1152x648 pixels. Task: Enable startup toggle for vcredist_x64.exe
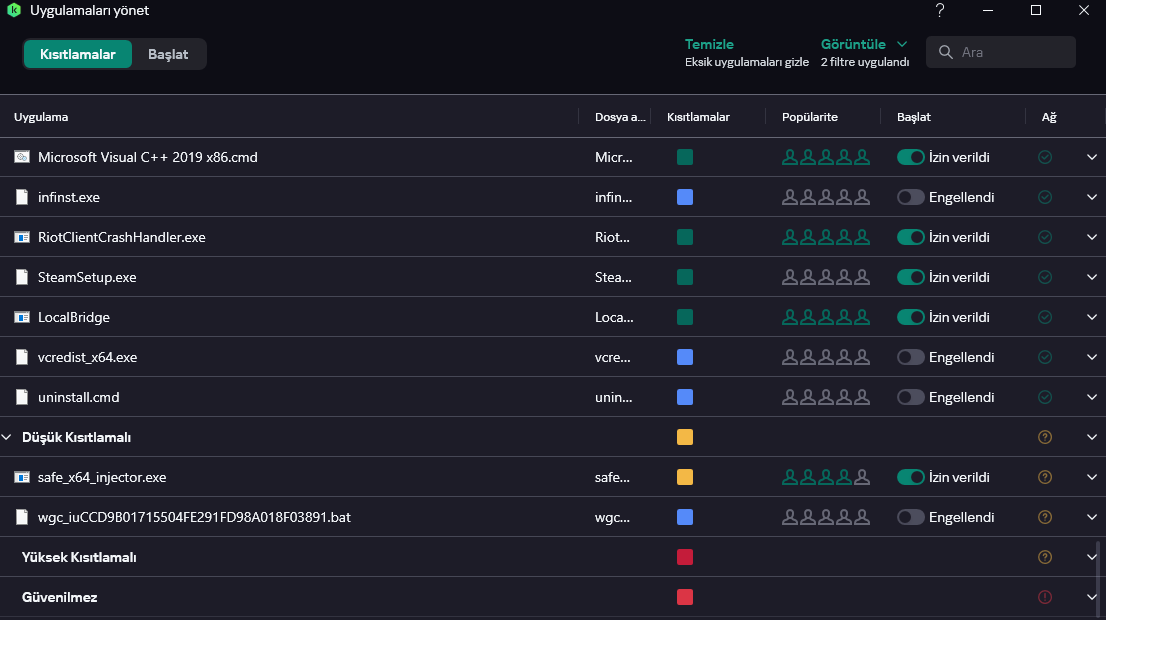click(x=911, y=357)
